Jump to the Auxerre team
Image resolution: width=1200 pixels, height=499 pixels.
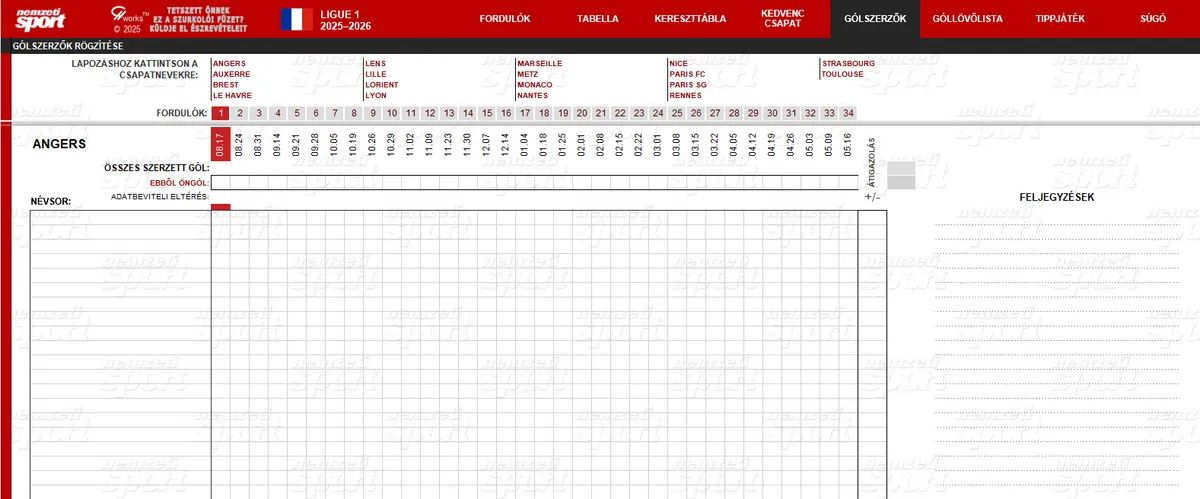tap(232, 74)
